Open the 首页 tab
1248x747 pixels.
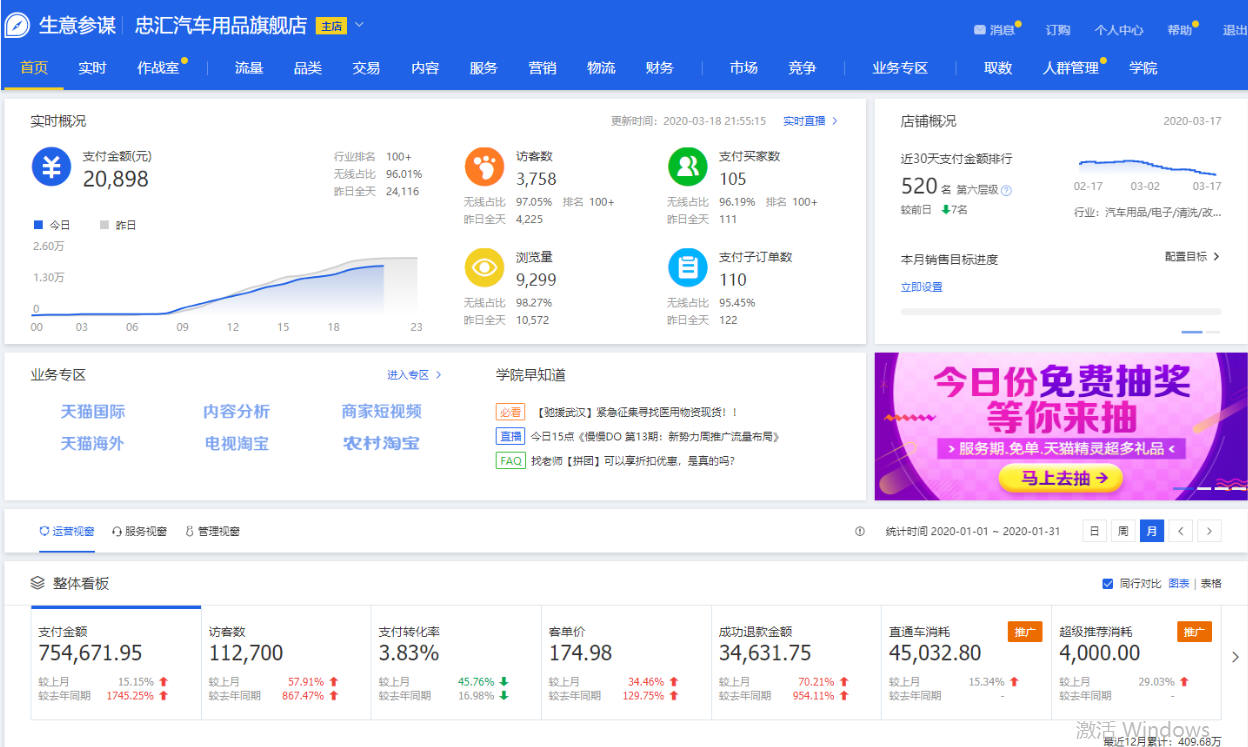[34, 68]
